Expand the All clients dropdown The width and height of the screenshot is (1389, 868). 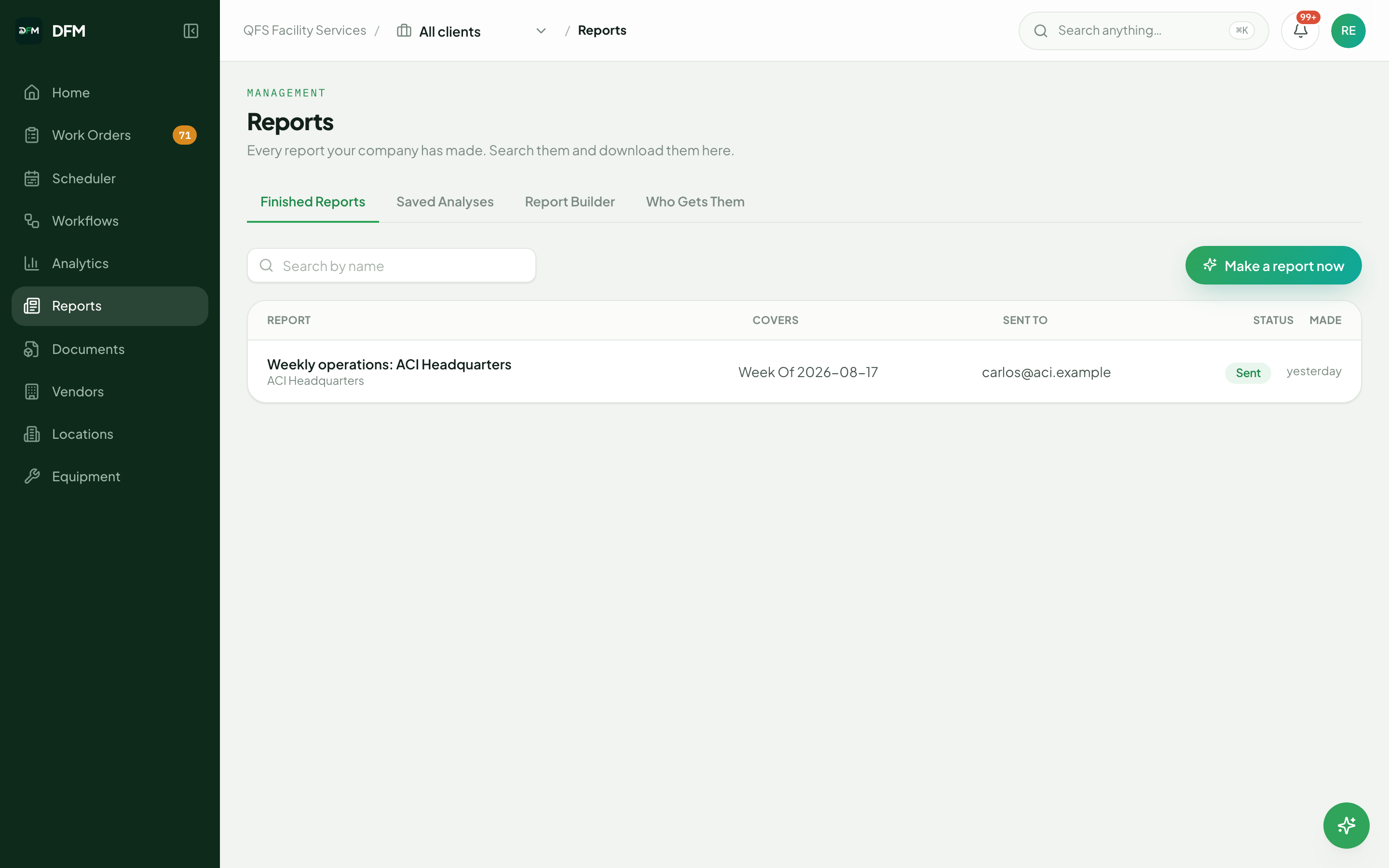(x=472, y=31)
